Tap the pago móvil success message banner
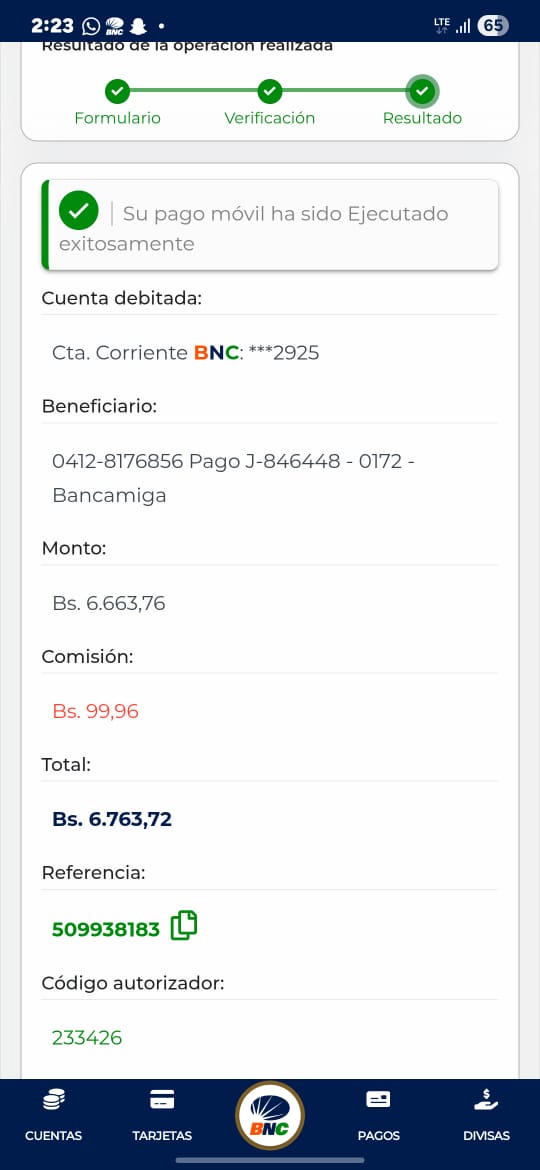The height and width of the screenshot is (1170, 540). 270,225
